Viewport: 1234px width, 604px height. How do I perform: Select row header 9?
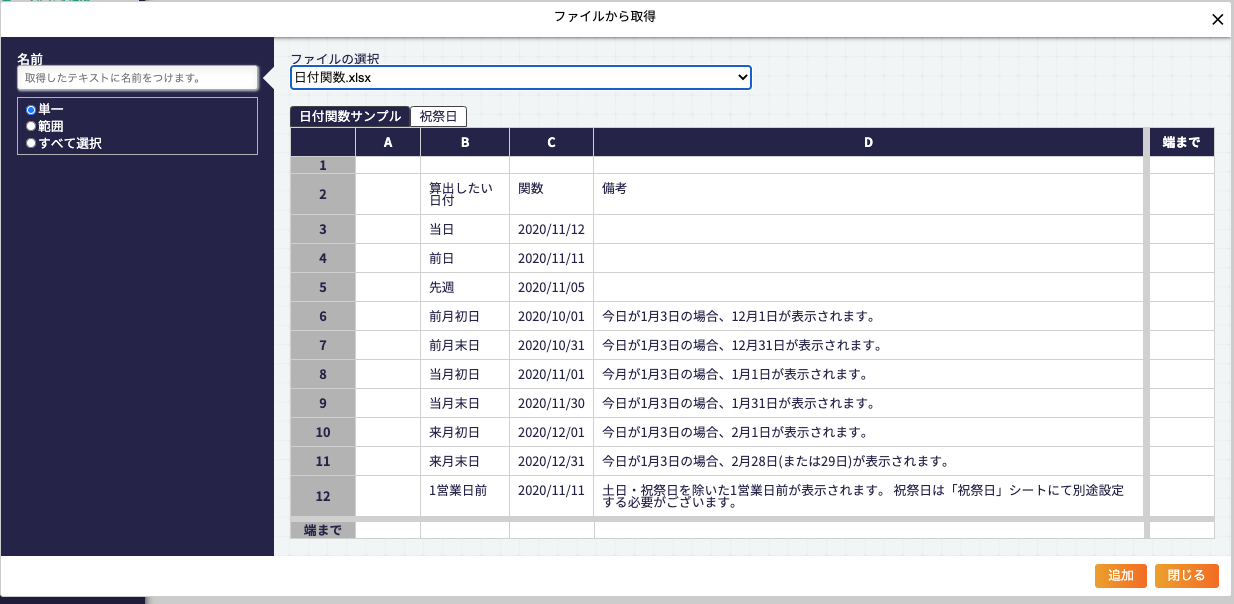click(x=323, y=403)
